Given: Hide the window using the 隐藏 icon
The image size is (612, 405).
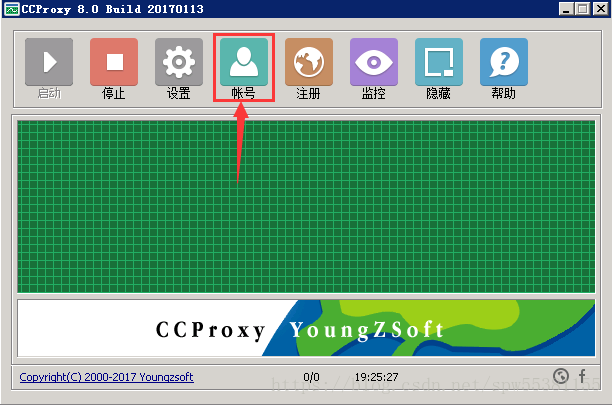Looking at the screenshot, I should click(439, 62).
